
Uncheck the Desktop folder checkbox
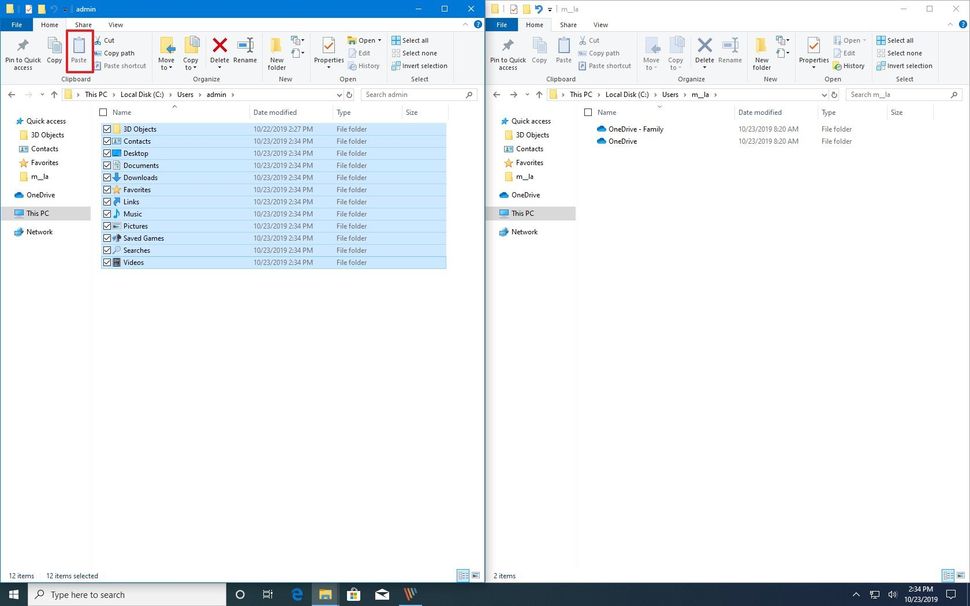coord(108,153)
